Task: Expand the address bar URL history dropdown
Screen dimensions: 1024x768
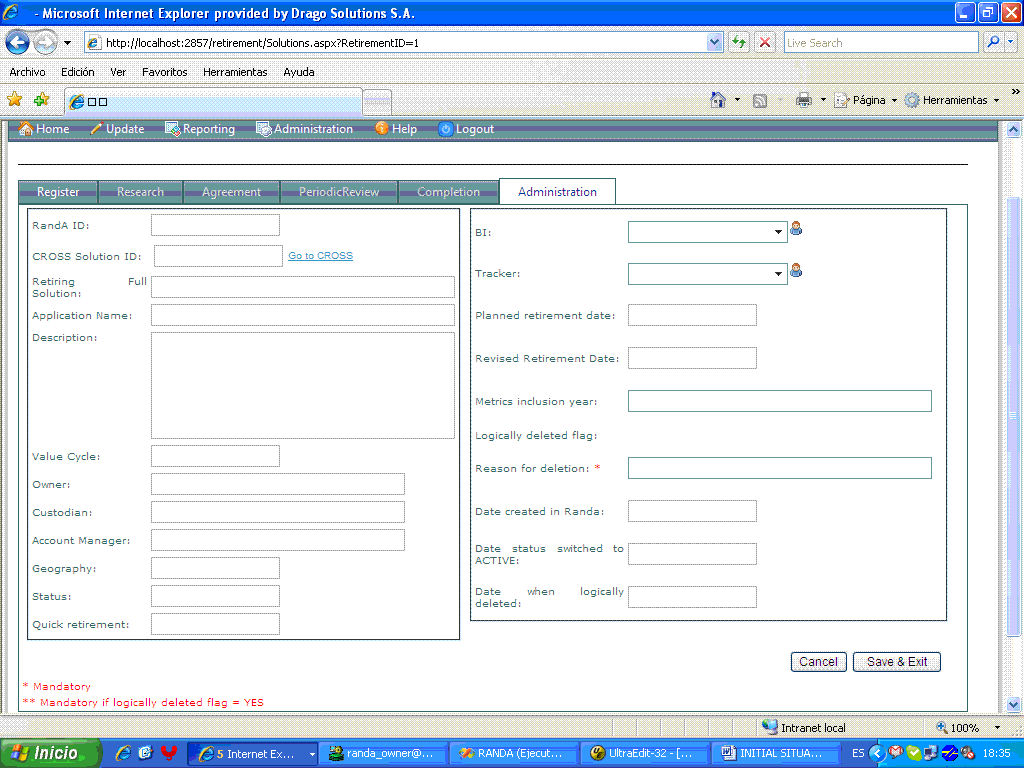Action: tap(714, 42)
